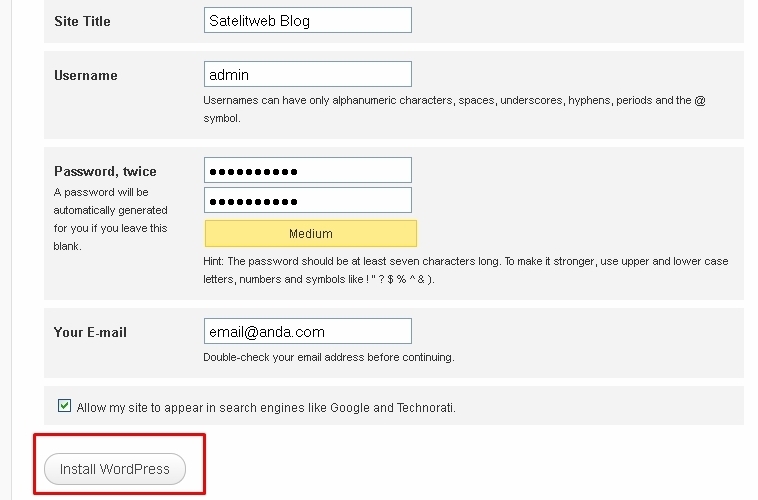Click the Username label
Viewport: 758px width, 500px height.
pyautogui.click(x=86, y=75)
